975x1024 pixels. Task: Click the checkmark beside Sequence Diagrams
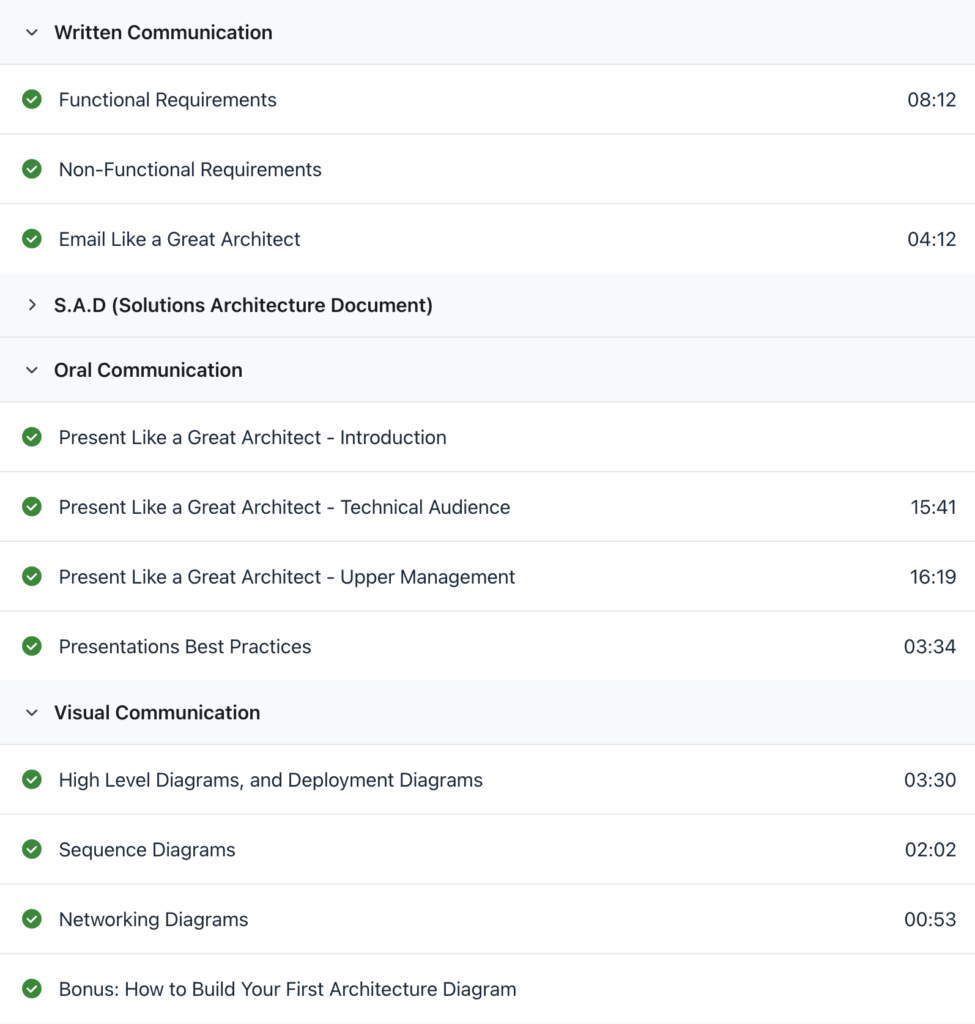point(31,850)
